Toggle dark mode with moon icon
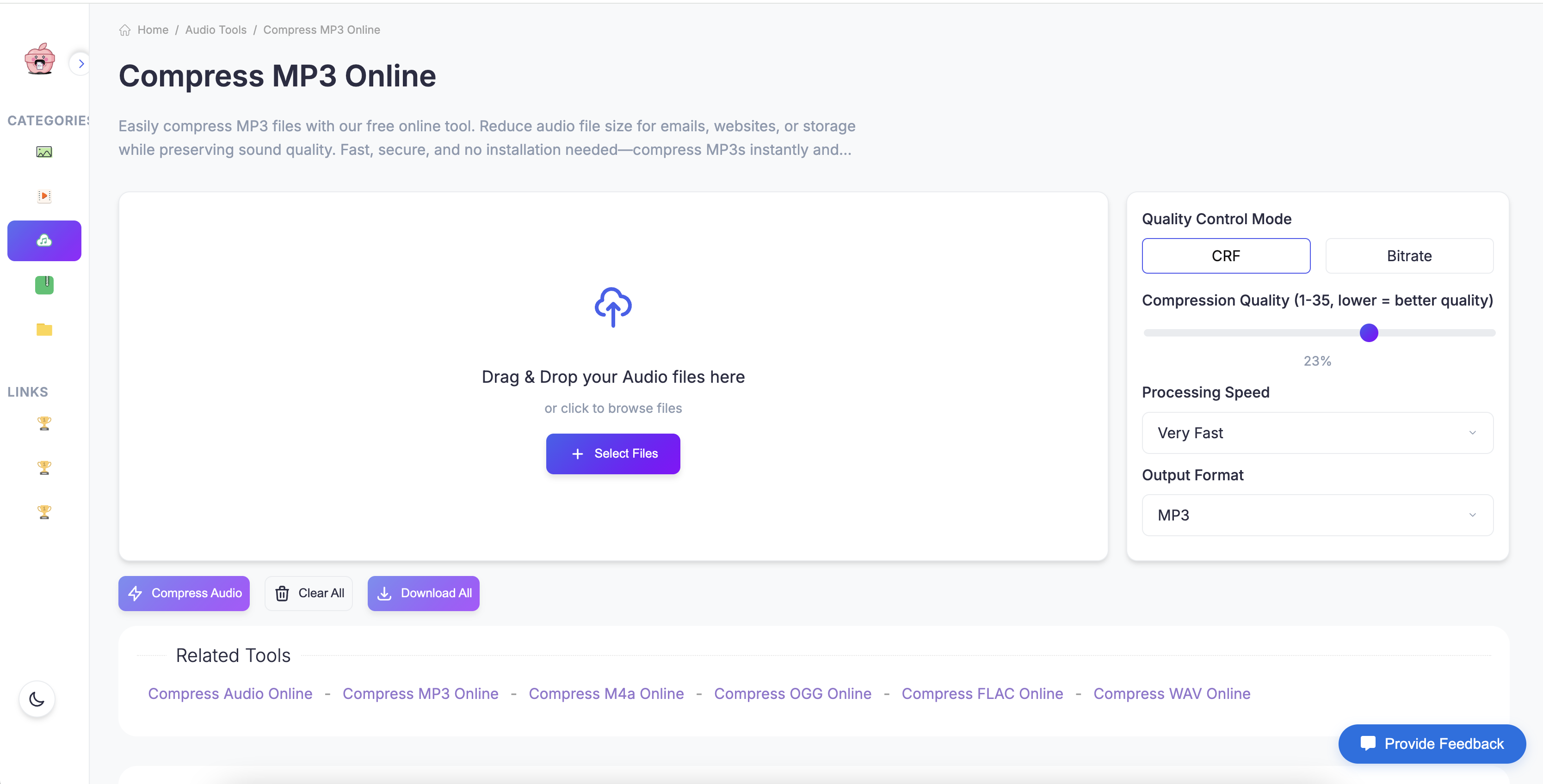Viewport: 1543px width, 784px height. pyautogui.click(x=37, y=698)
